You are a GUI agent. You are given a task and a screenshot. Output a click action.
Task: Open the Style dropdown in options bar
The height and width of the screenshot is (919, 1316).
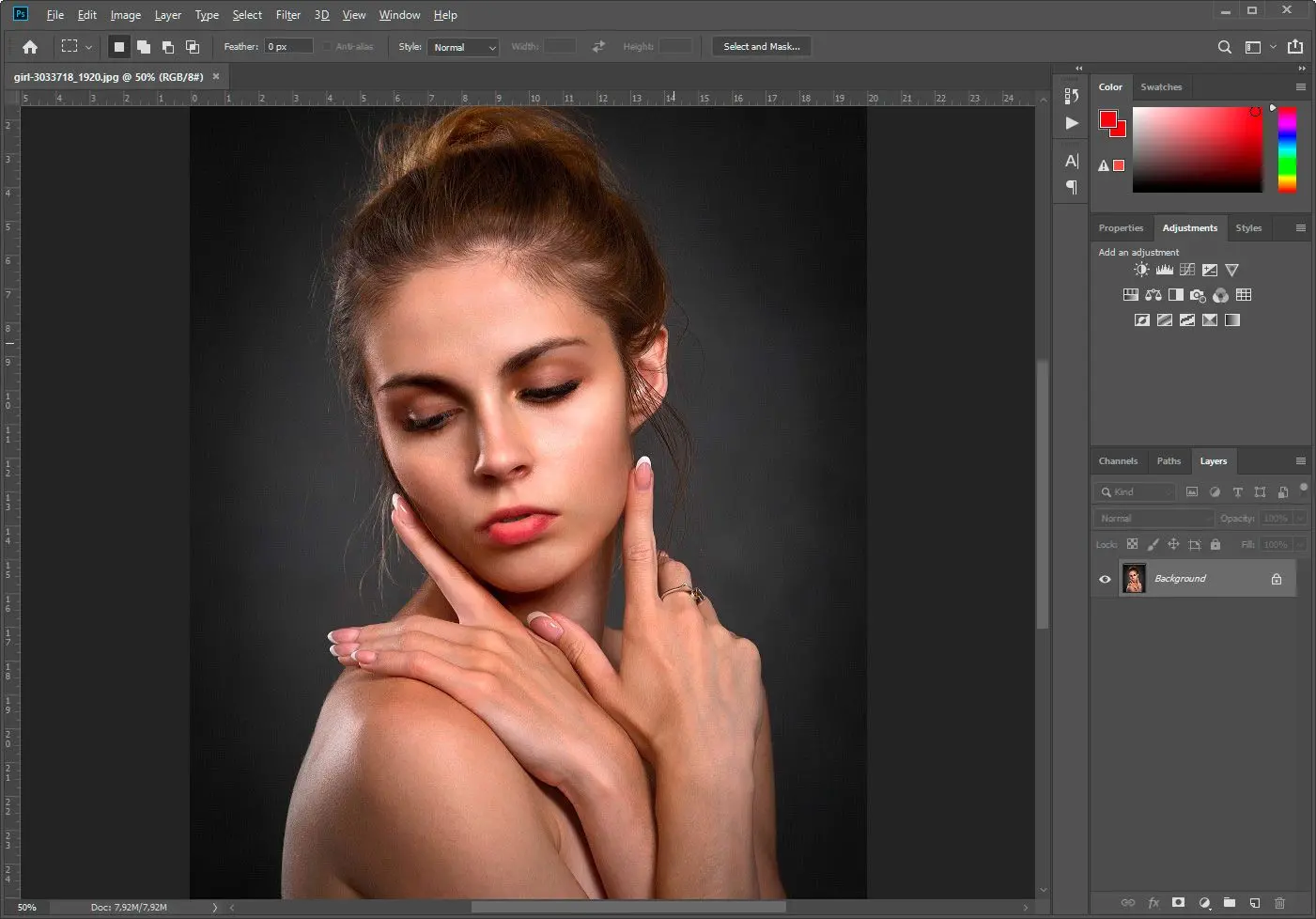point(463,46)
